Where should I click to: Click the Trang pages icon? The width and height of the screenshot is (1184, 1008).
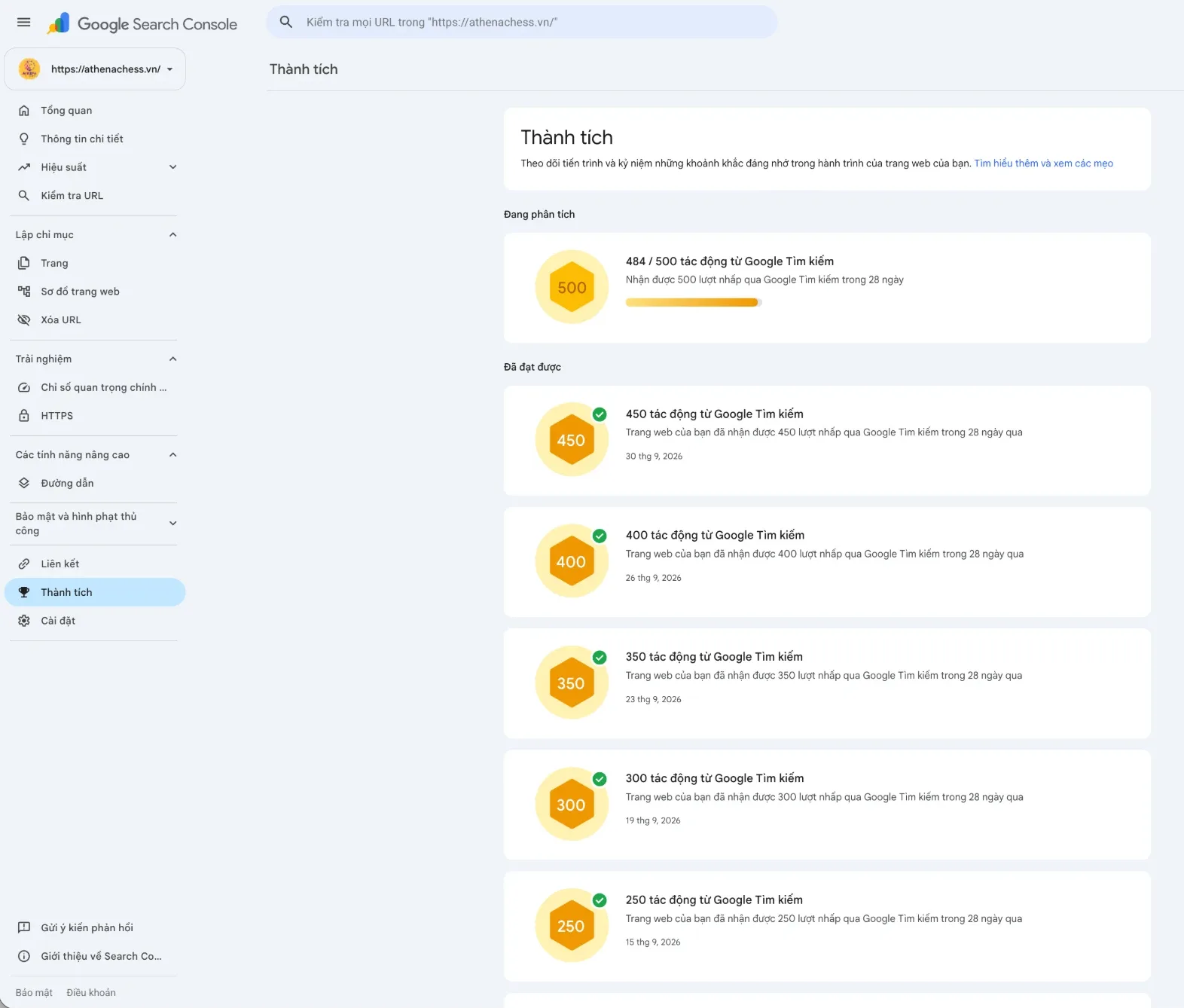coord(24,263)
